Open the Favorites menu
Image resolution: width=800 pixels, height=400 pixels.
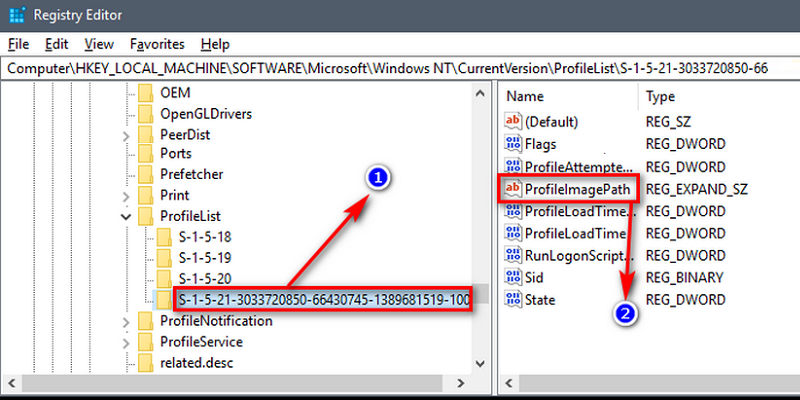point(157,44)
